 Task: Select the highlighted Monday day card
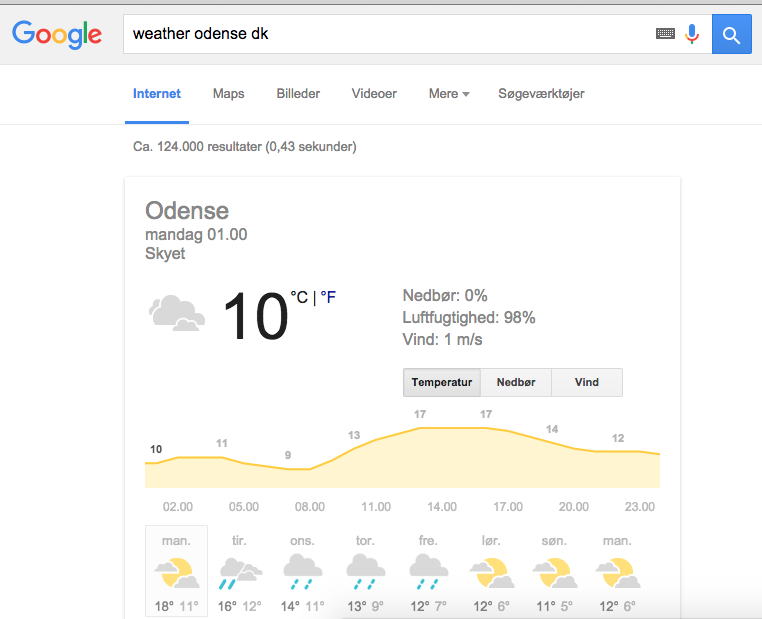coord(176,571)
